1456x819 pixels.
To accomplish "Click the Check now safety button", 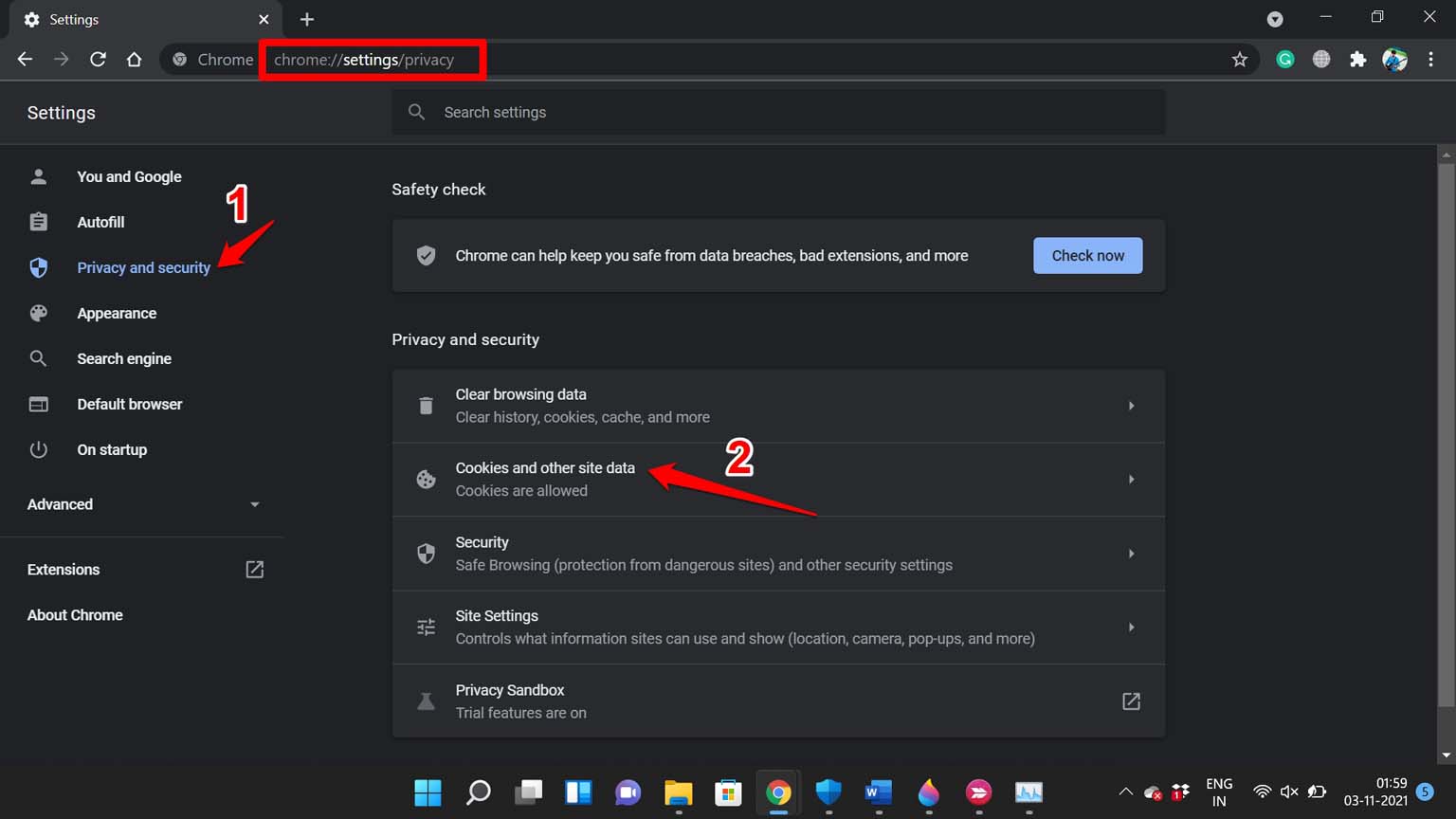I will (x=1087, y=255).
